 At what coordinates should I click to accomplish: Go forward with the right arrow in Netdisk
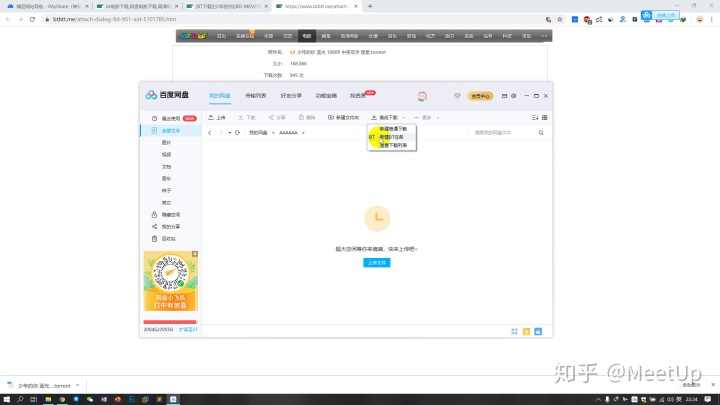(221, 133)
